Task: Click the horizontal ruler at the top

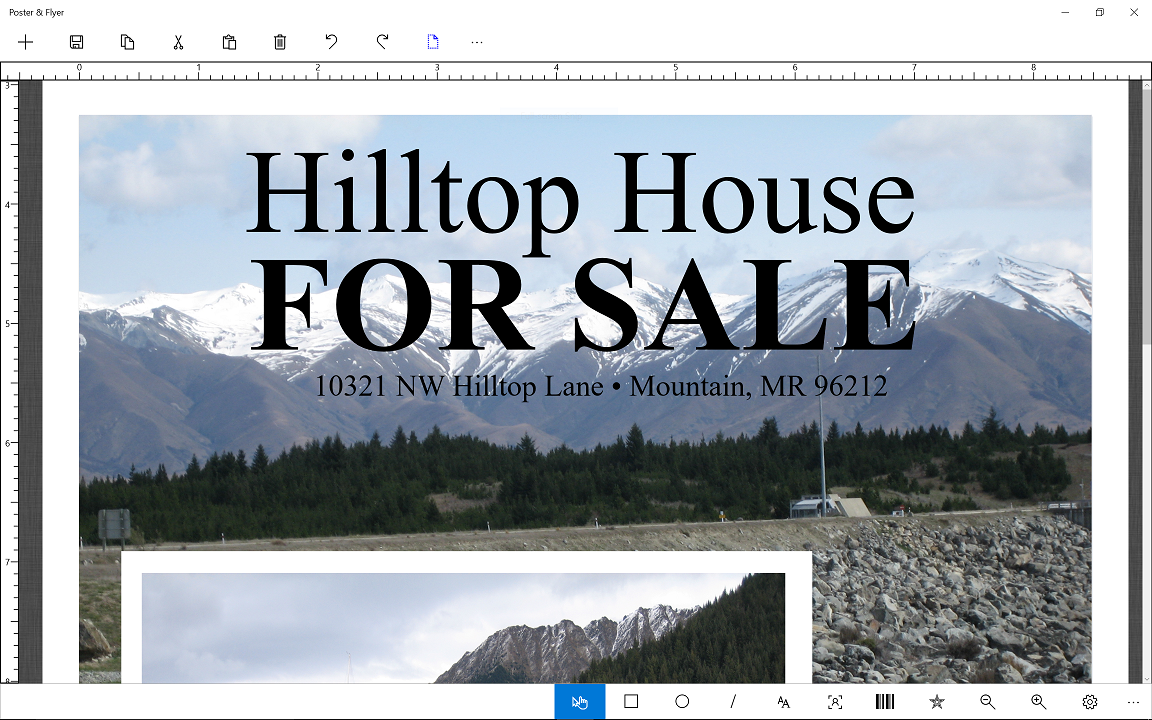Action: click(576, 71)
